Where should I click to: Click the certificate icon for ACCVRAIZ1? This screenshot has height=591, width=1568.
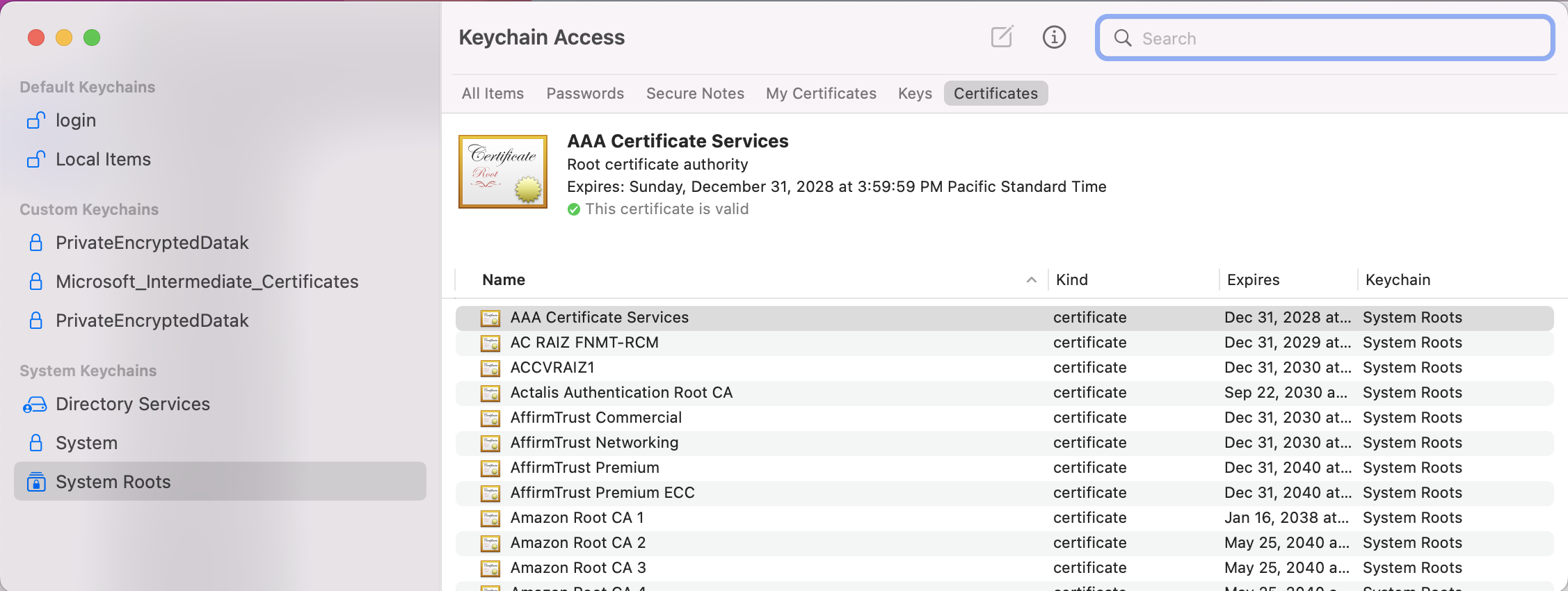point(490,368)
